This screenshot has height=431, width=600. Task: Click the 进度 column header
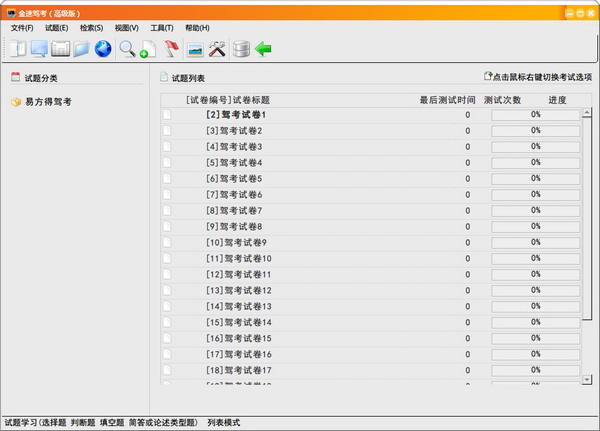557,100
